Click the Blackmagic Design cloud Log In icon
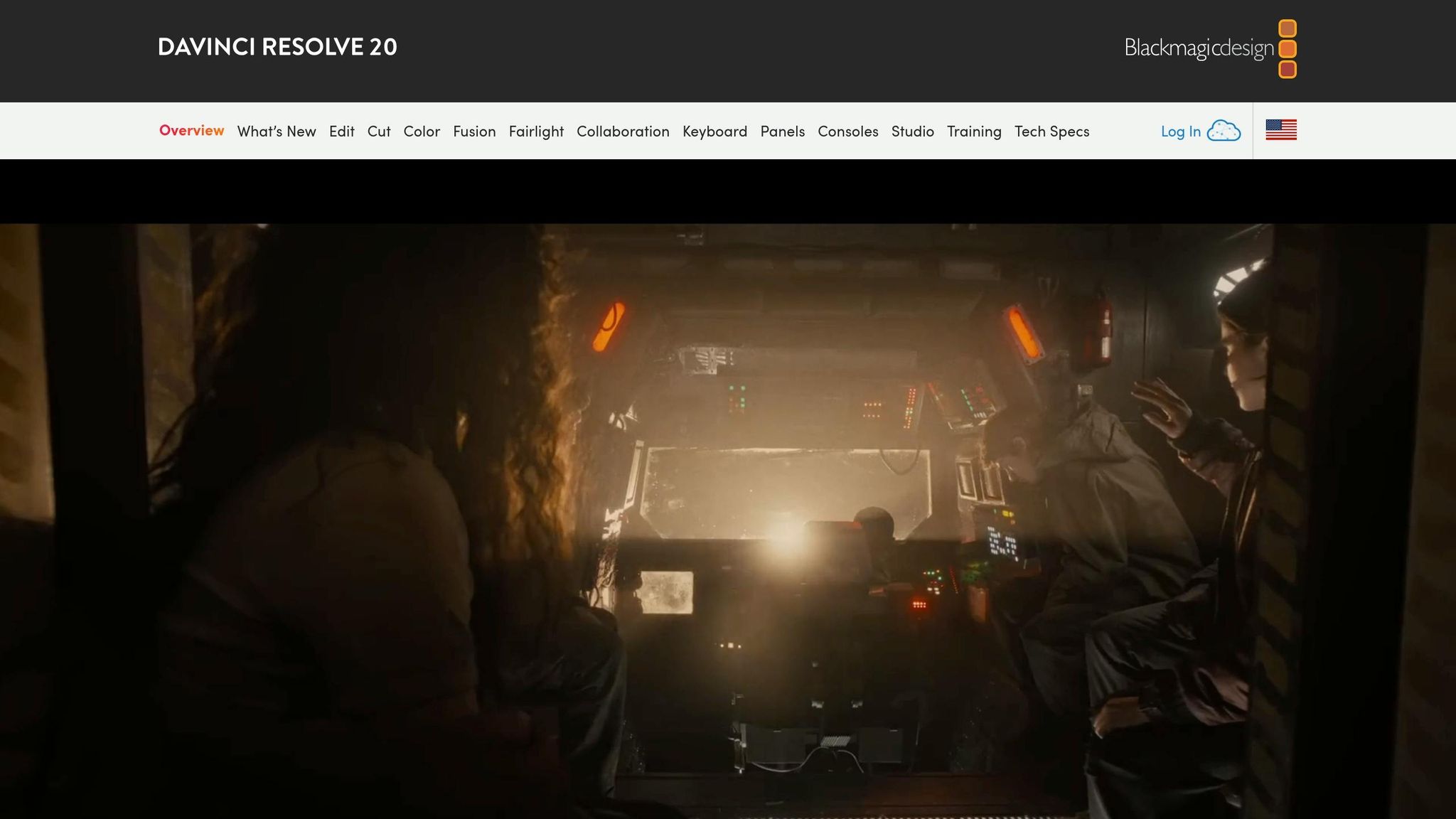The width and height of the screenshot is (1456, 819). pos(1225,130)
